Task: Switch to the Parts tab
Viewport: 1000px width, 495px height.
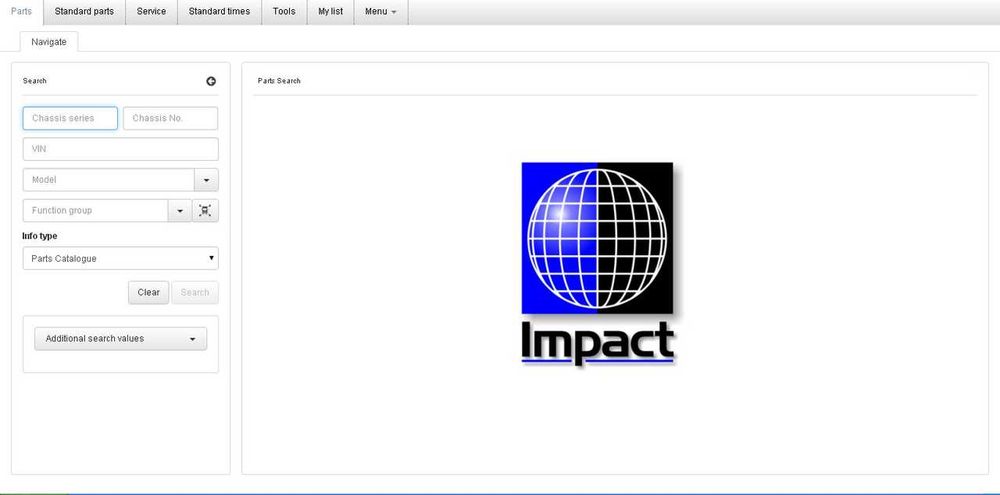Action: click(22, 11)
